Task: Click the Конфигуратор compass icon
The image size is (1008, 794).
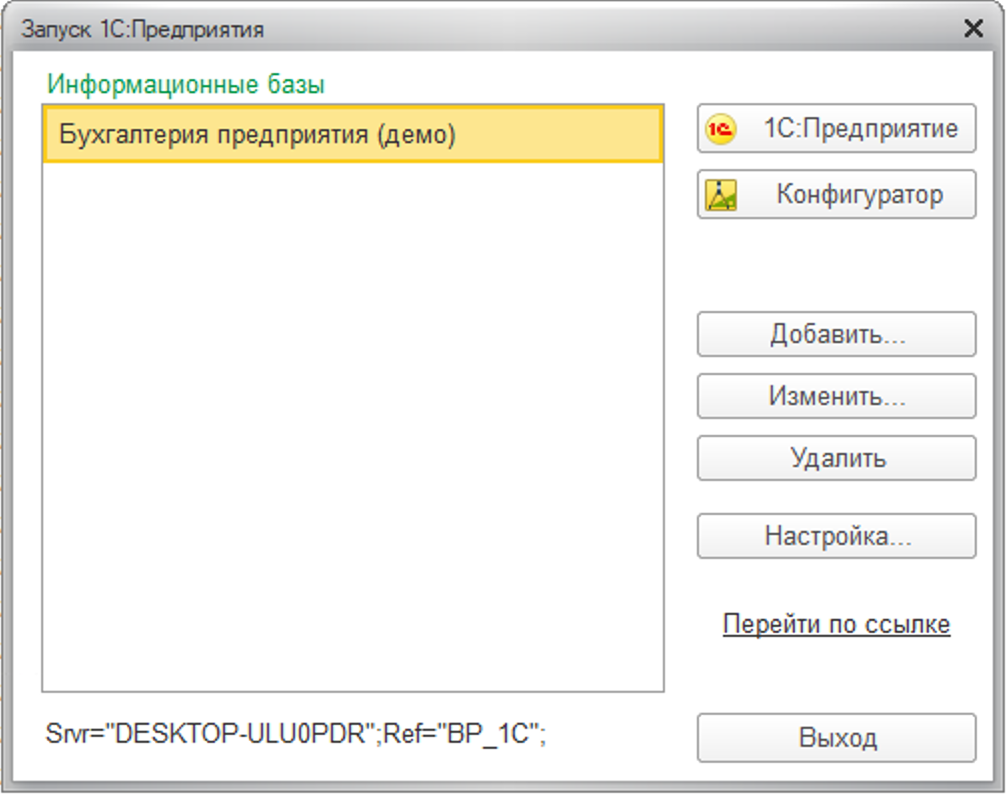Action: [x=721, y=195]
